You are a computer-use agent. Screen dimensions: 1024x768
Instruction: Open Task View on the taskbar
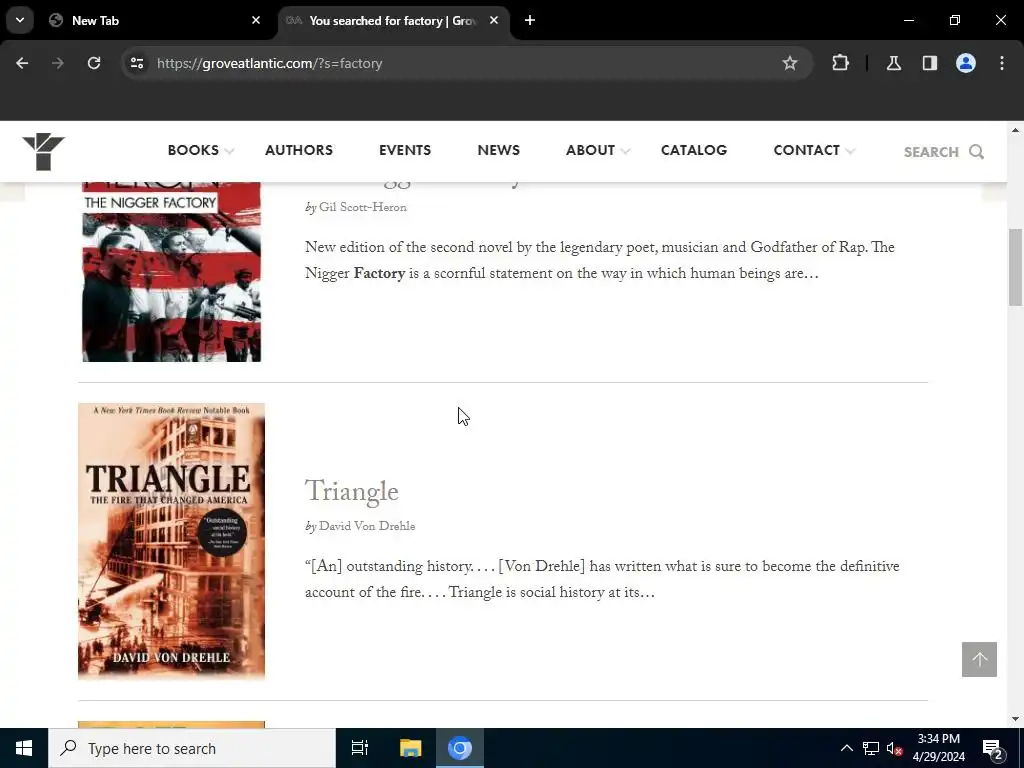point(360,748)
